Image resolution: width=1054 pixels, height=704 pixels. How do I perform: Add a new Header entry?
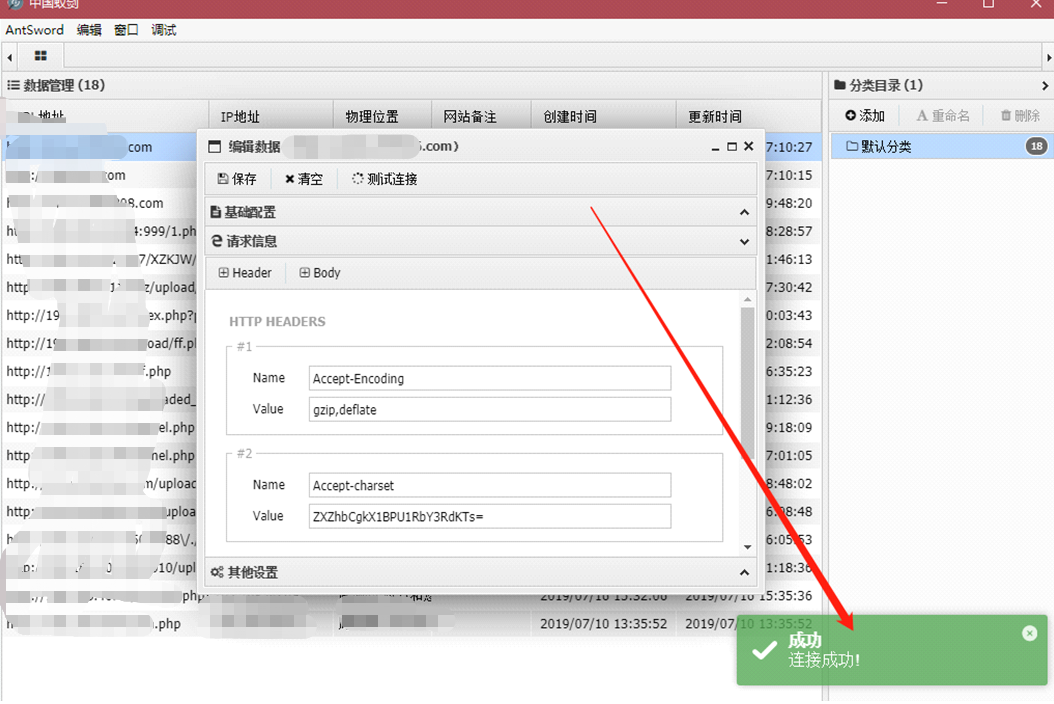(245, 272)
